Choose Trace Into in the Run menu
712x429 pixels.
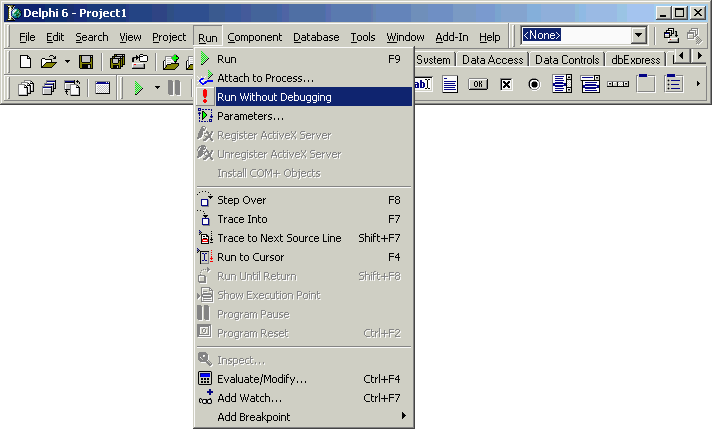(x=304, y=219)
